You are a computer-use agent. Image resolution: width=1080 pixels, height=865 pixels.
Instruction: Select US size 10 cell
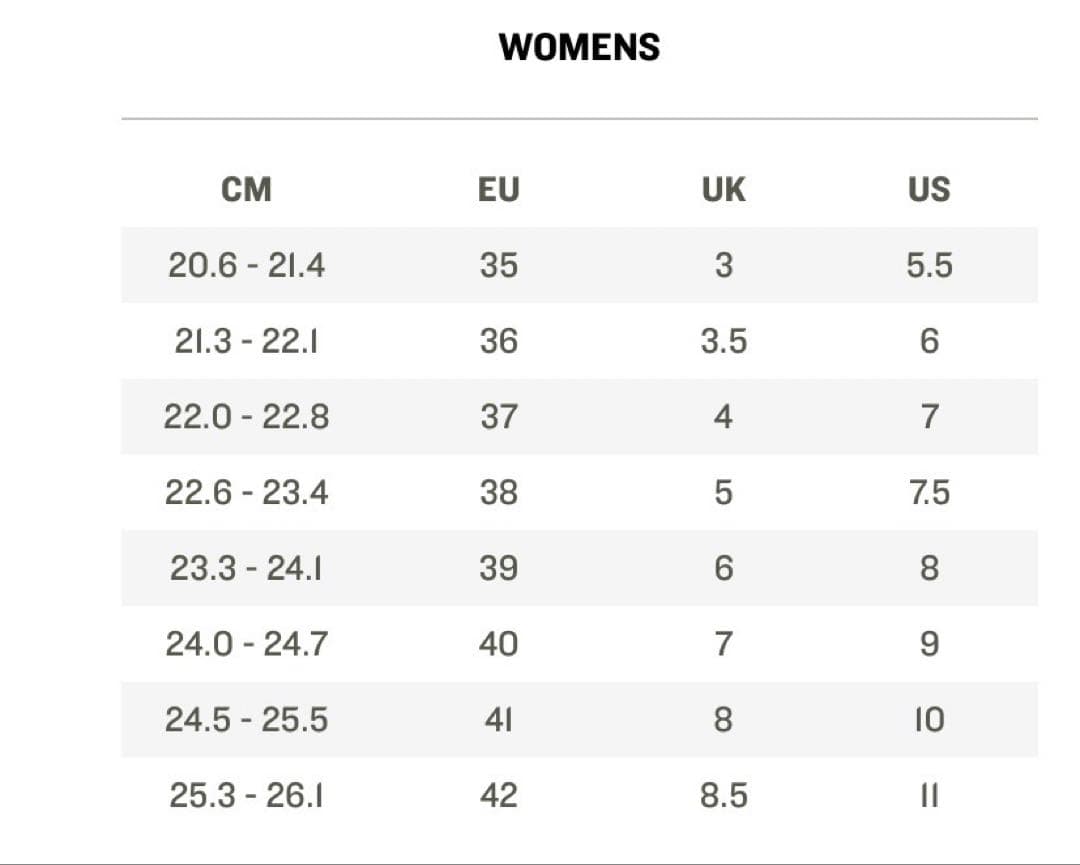tap(929, 719)
